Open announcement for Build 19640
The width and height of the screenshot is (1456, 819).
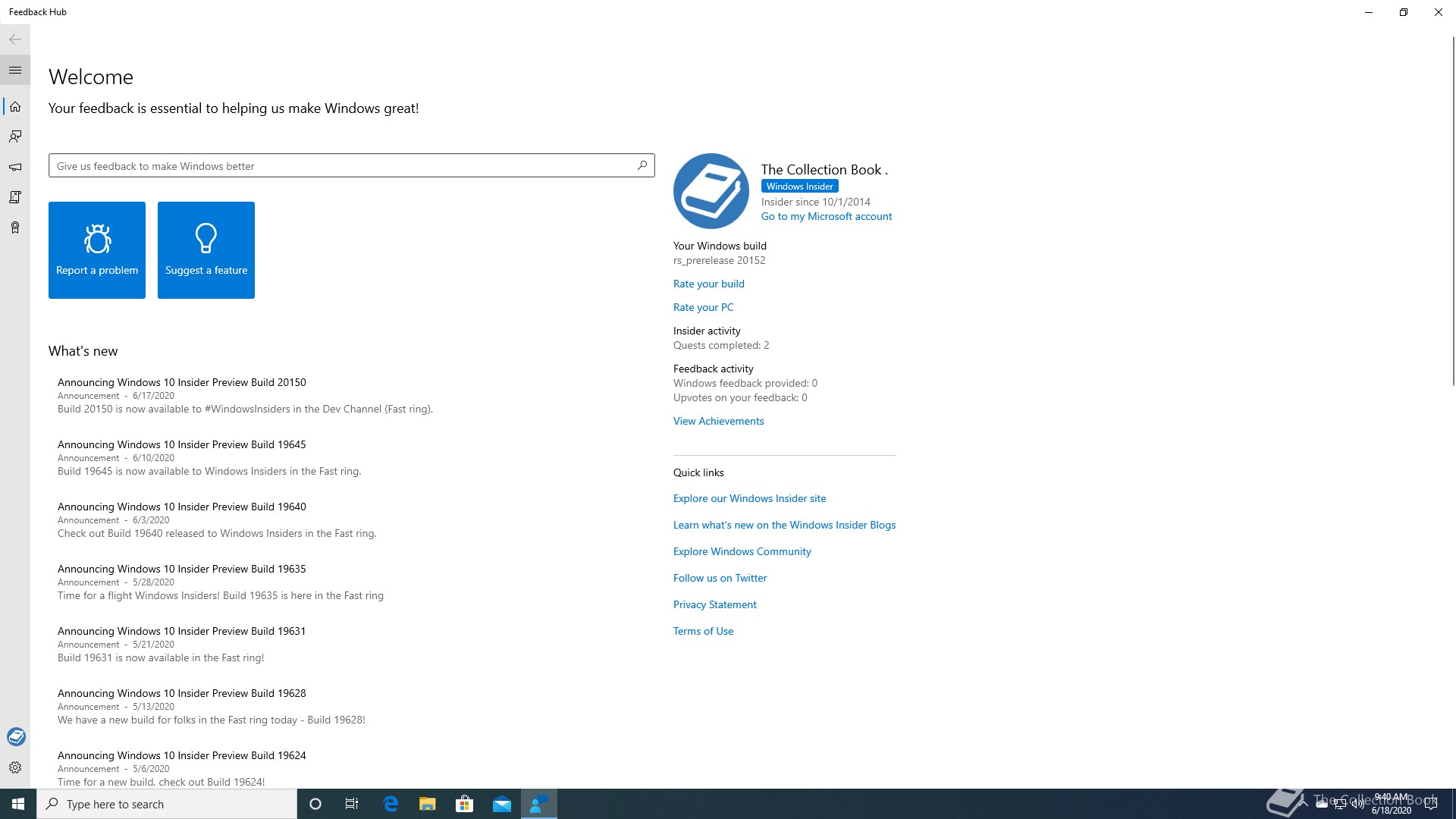pyautogui.click(x=352, y=520)
